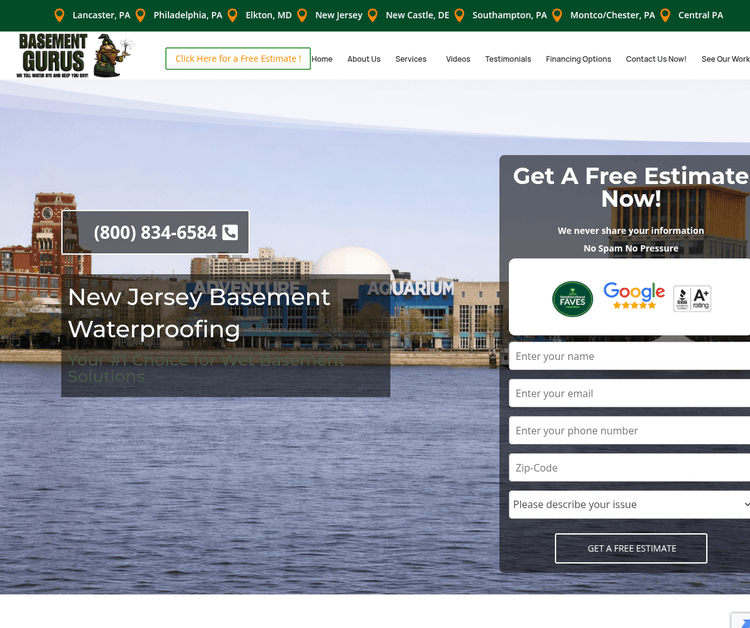Click the map pin icon beside Southampton, PA
Screen dimensions: 750x628
pyautogui.click(x=459, y=15)
